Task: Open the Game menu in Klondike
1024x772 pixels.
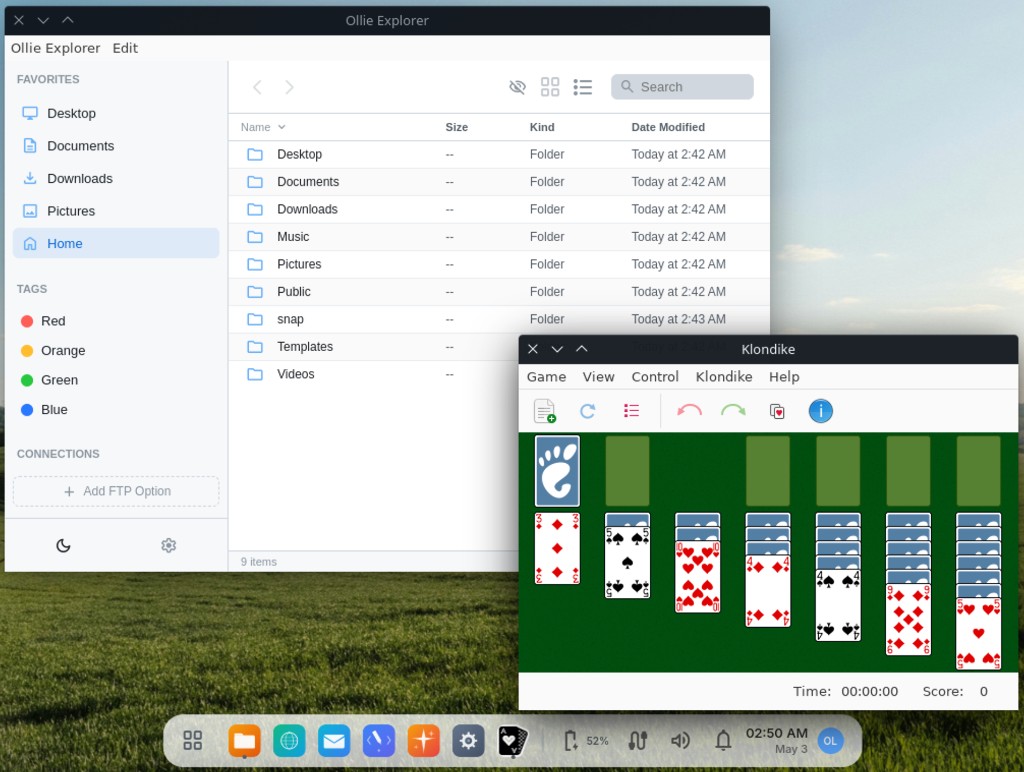Action: 547,377
